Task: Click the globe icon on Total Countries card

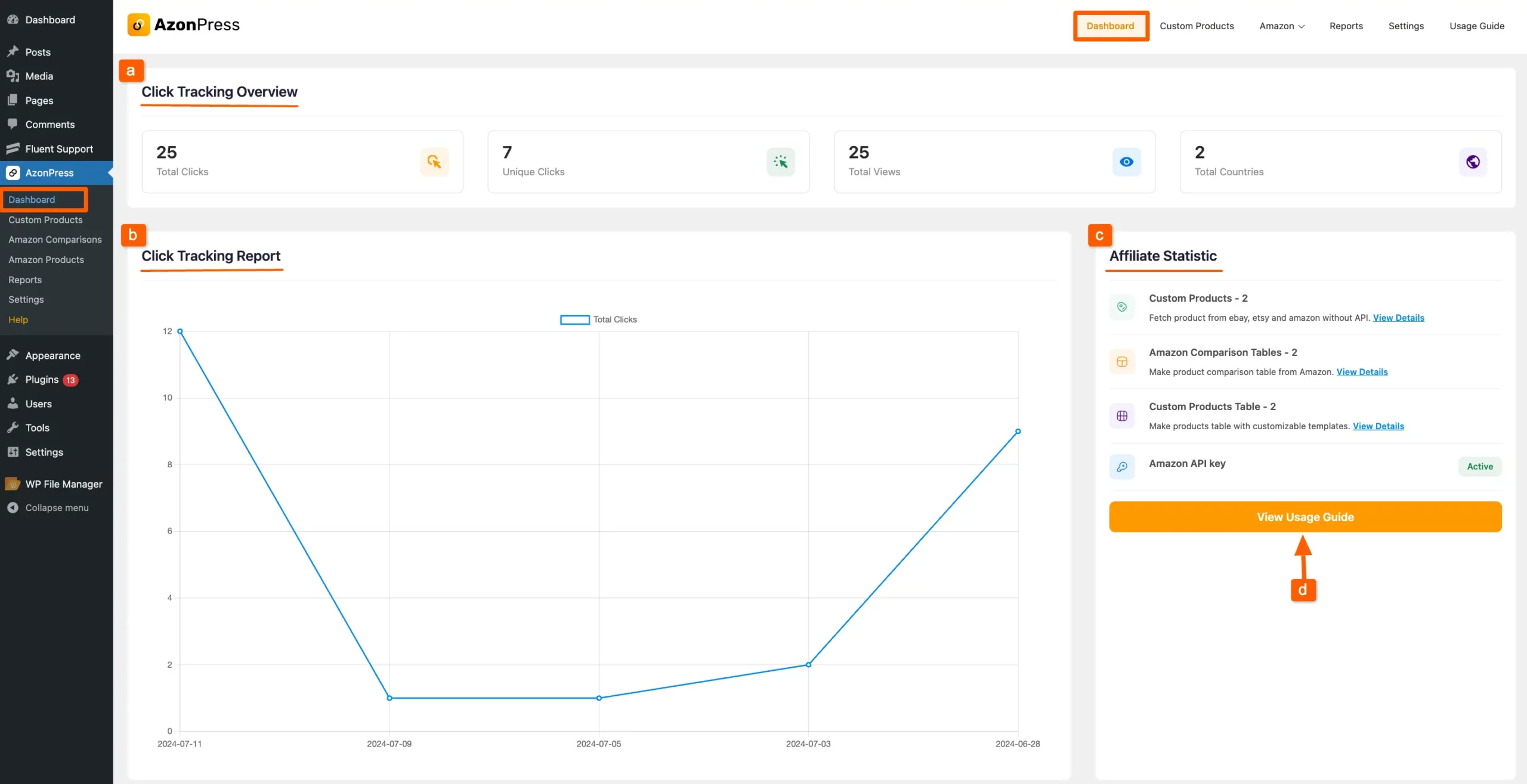Action: click(1472, 162)
